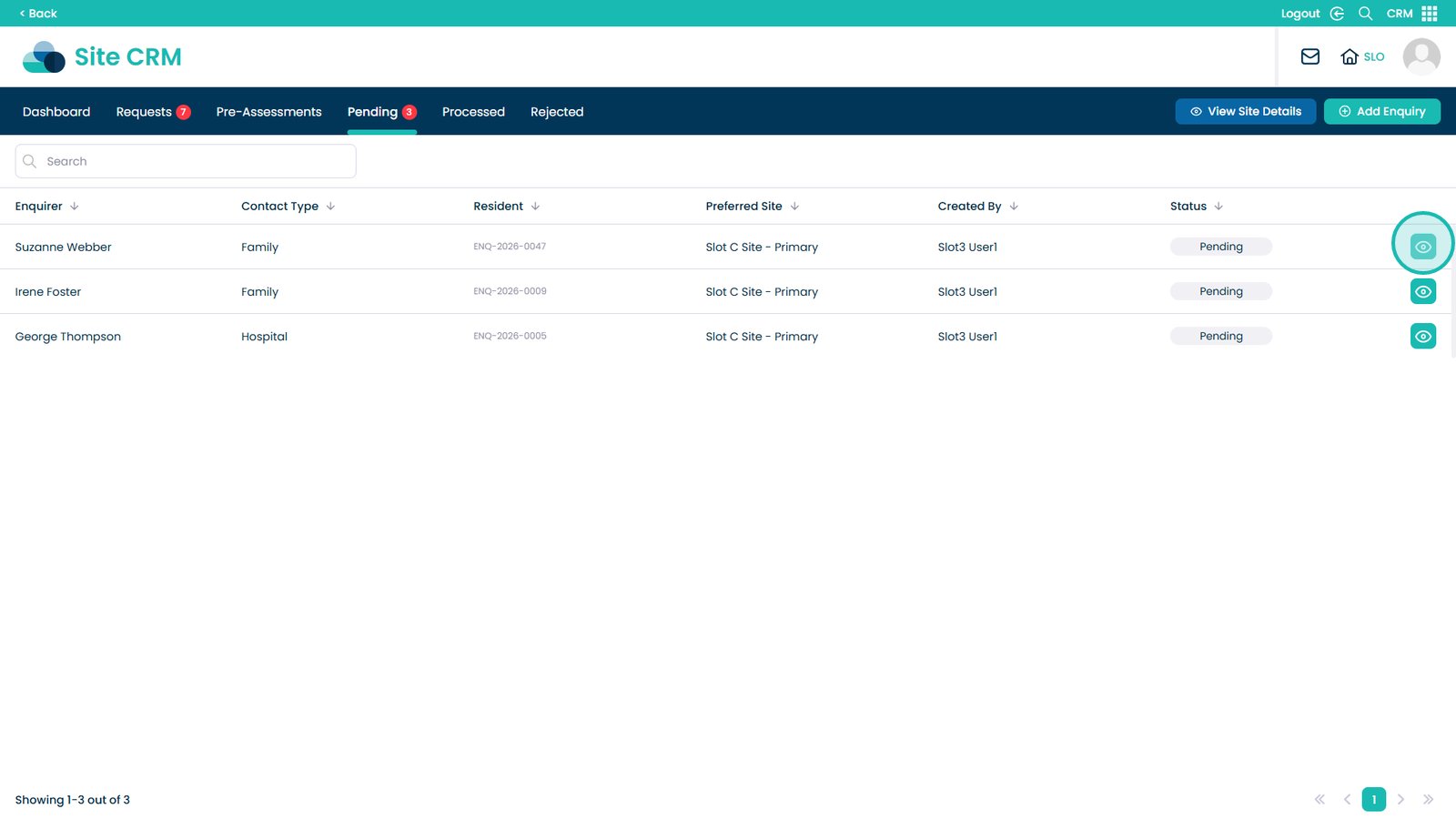Click the View Site Details button
This screenshot has height=819, width=1456.
(x=1245, y=111)
